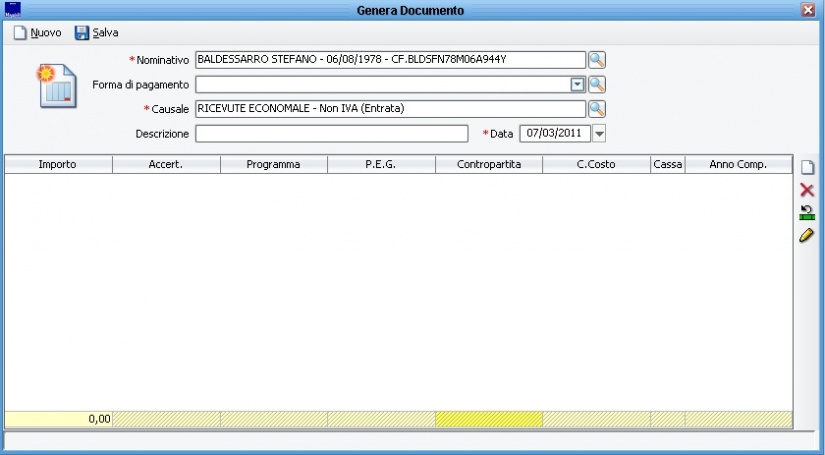The image size is (825, 455).
Task: Click the green undo arrow side icon
Action: pyautogui.click(x=807, y=212)
